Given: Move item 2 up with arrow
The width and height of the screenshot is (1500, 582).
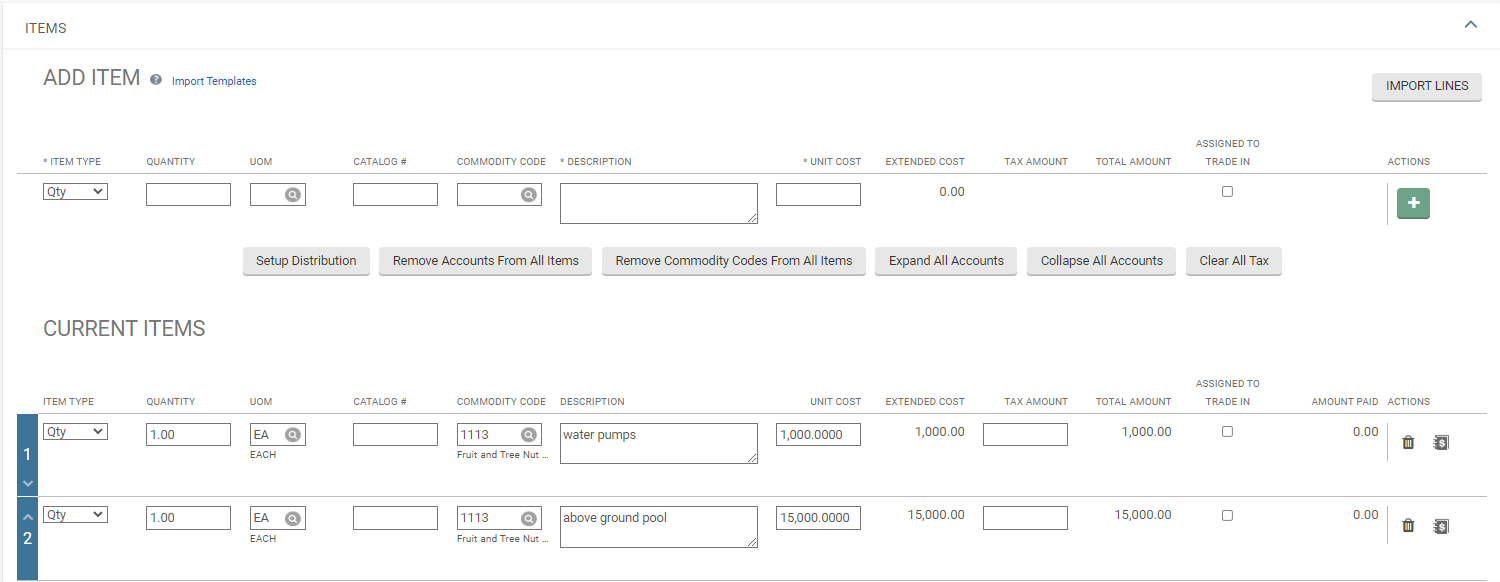Looking at the screenshot, I should 27,515.
